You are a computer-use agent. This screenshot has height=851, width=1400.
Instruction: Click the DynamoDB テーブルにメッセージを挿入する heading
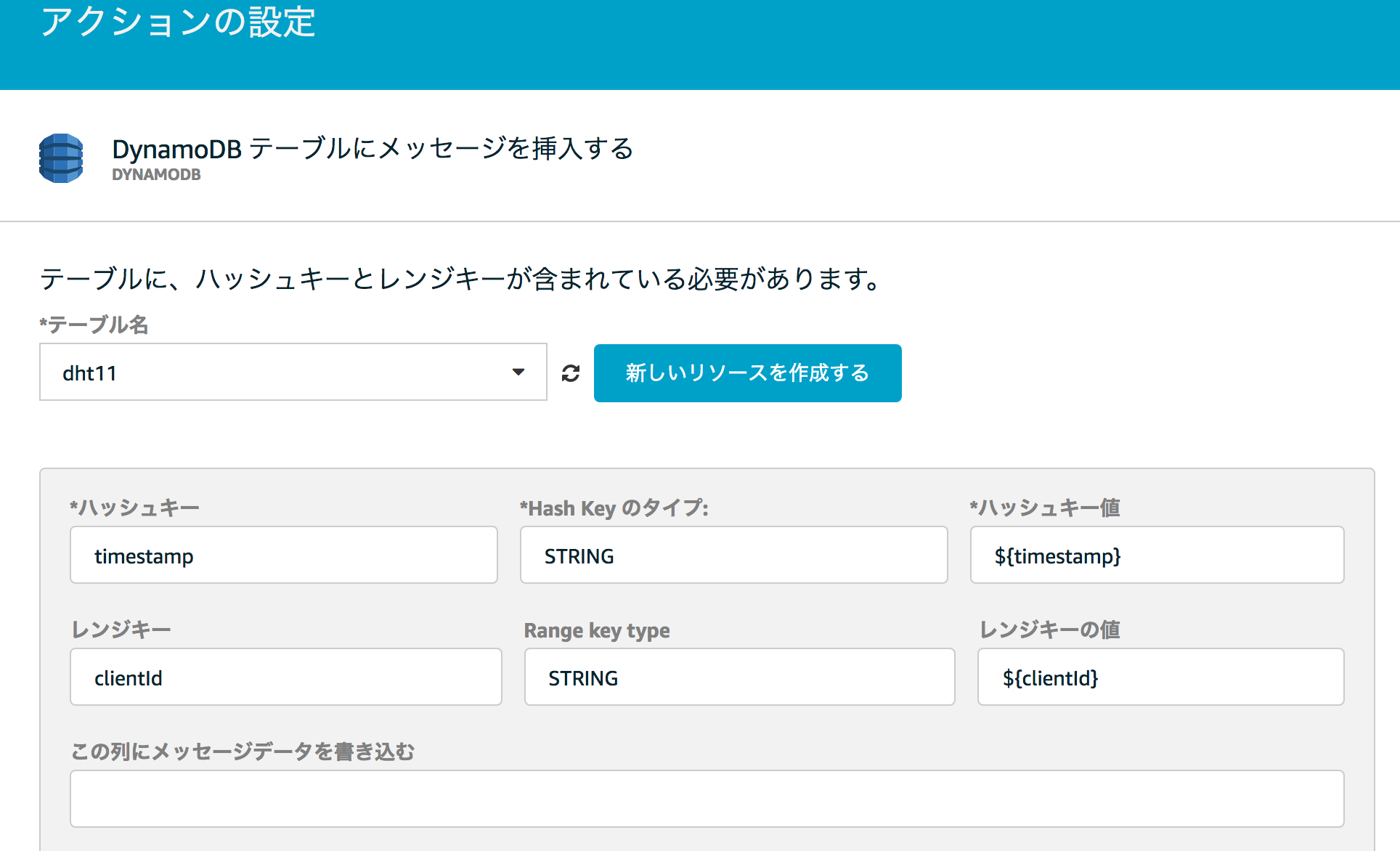(x=373, y=149)
